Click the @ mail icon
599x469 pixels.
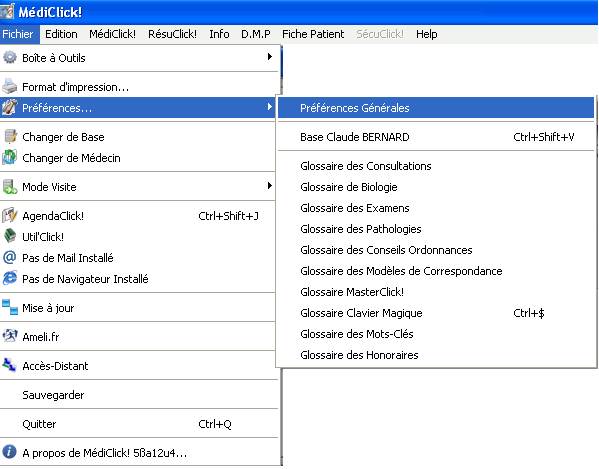coord(10,257)
